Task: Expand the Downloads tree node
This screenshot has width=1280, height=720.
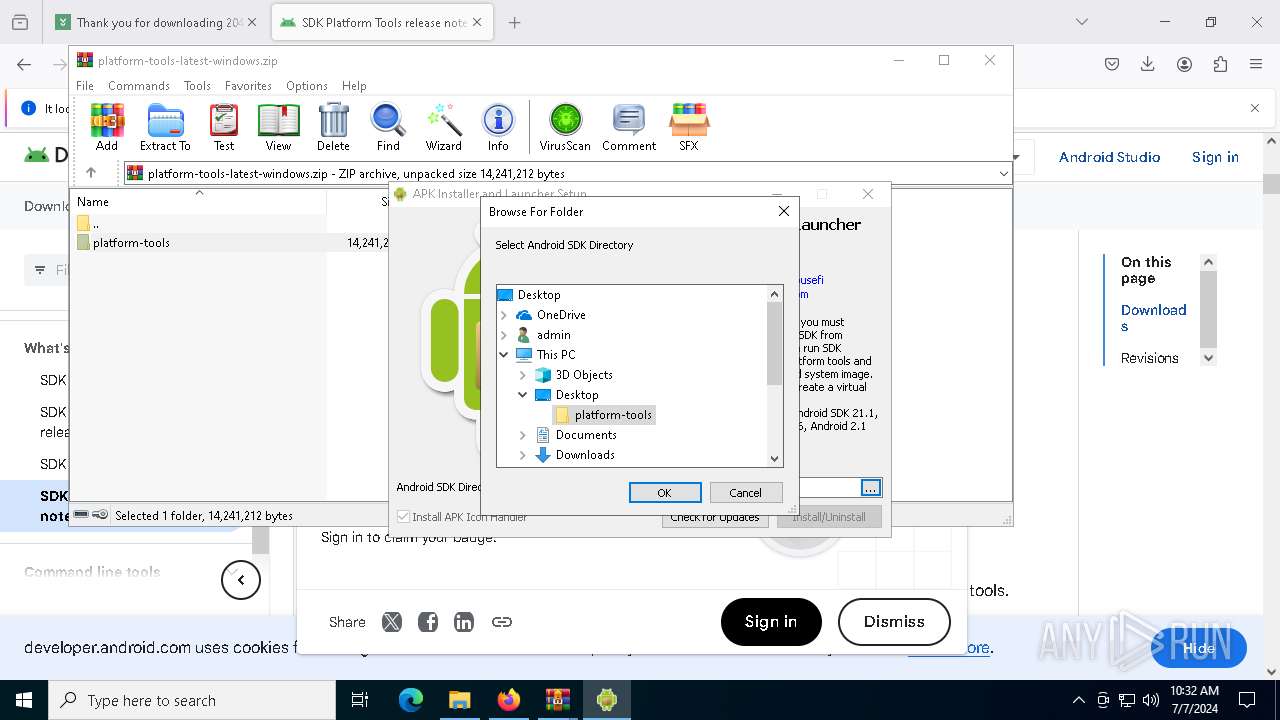Action: coord(523,455)
